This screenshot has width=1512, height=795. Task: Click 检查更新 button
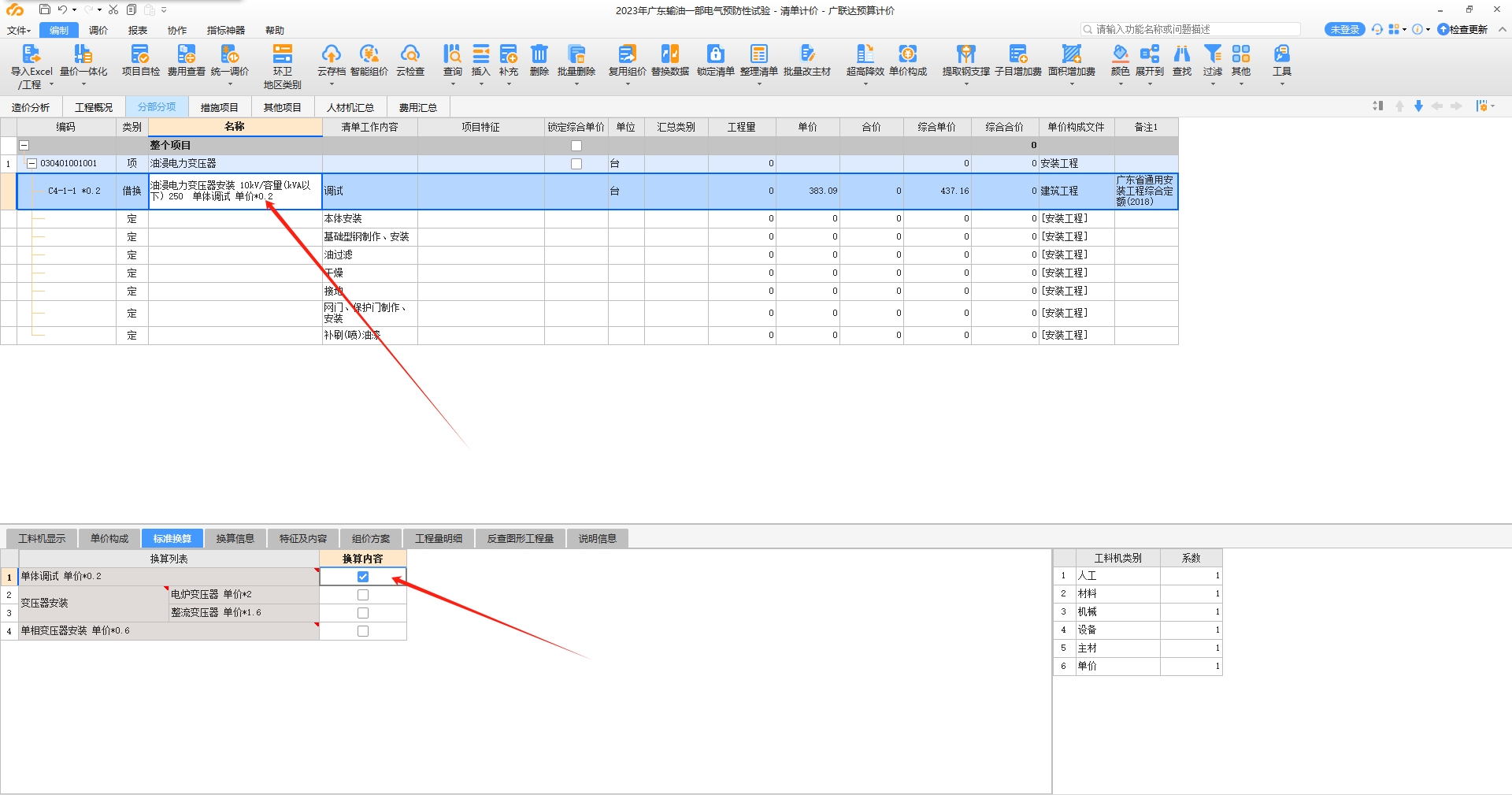[1462, 29]
